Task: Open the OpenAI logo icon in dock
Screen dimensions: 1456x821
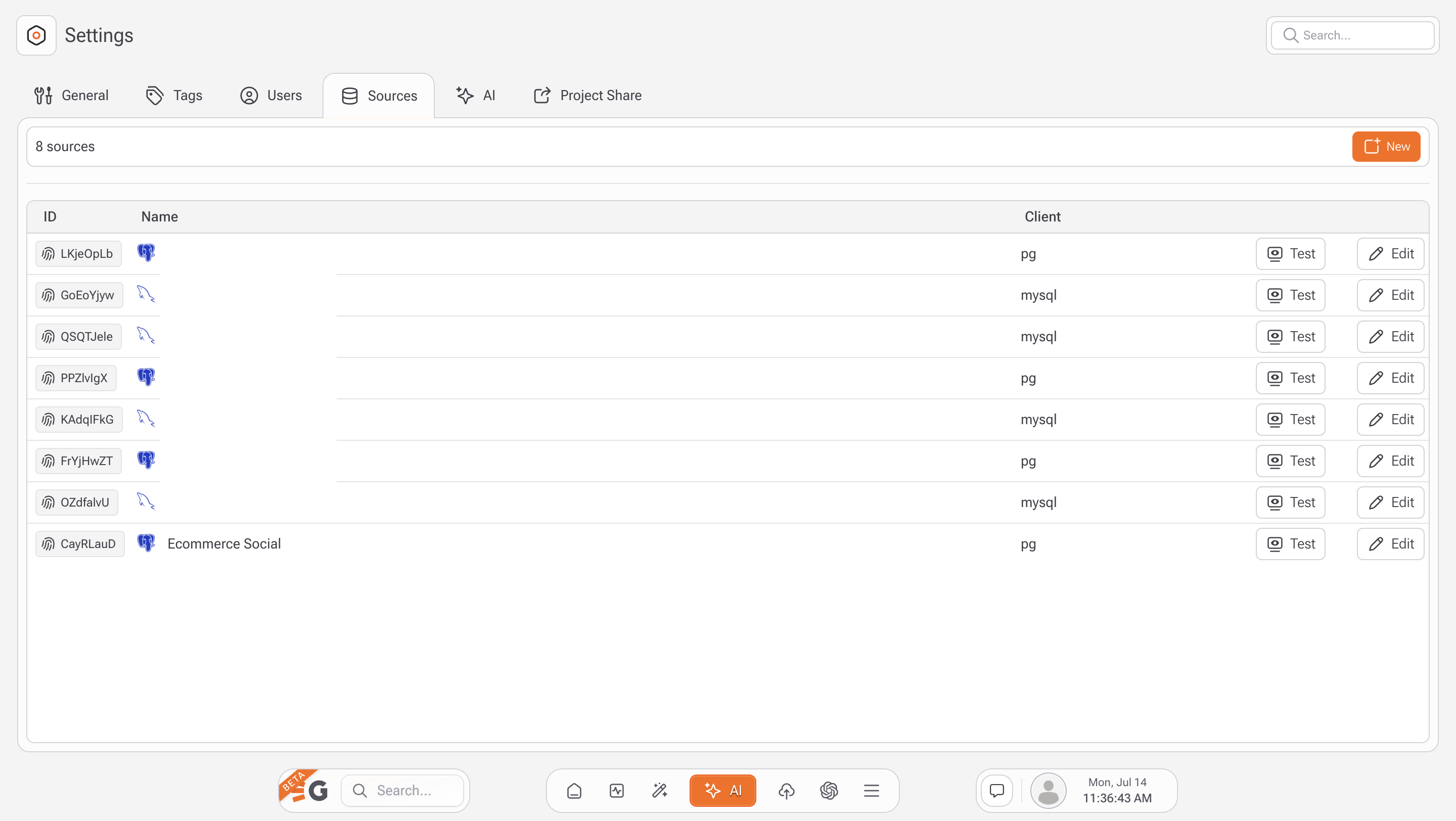Action: point(829,791)
